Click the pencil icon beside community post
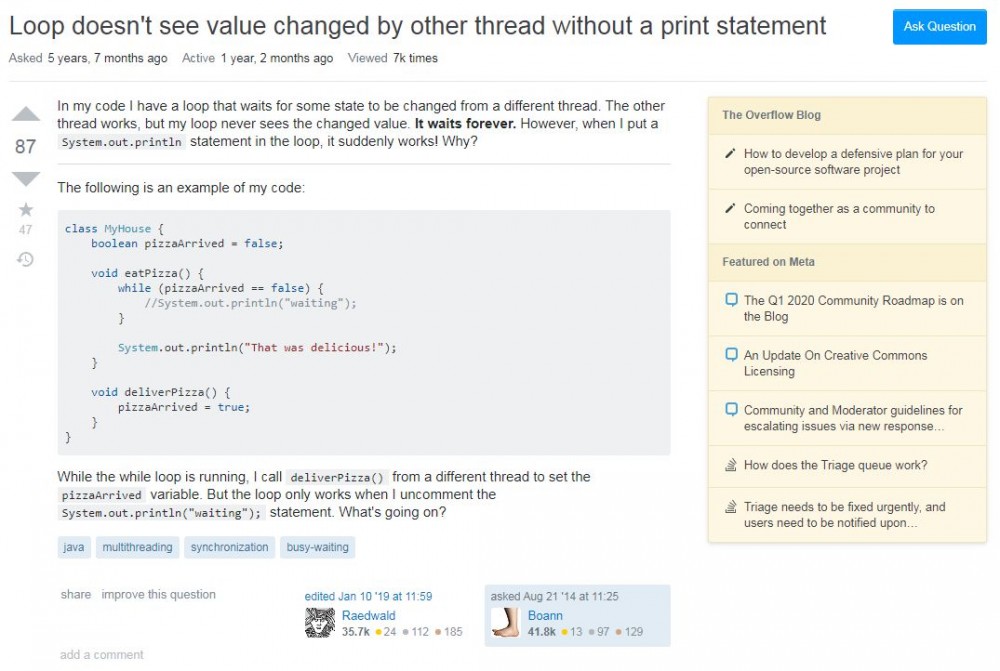 pyautogui.click(x=731, y=209)
